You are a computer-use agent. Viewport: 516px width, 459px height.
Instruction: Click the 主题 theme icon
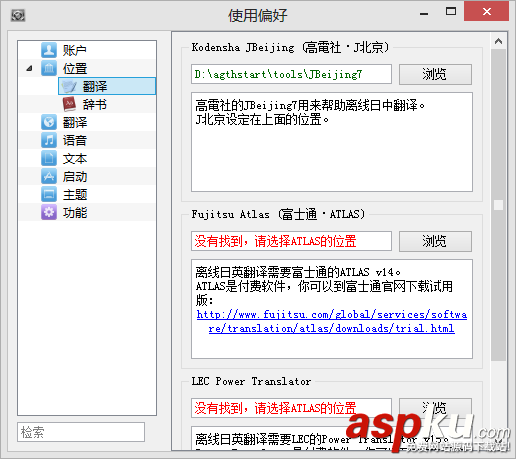[x=49, y=194]
